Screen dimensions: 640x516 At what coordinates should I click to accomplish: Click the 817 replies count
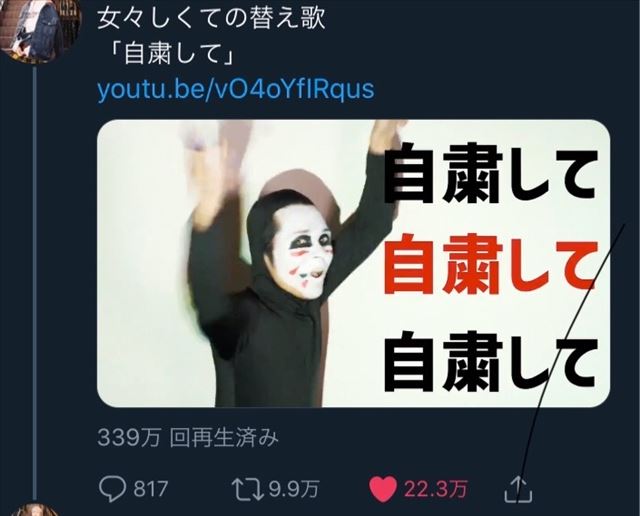151,489
